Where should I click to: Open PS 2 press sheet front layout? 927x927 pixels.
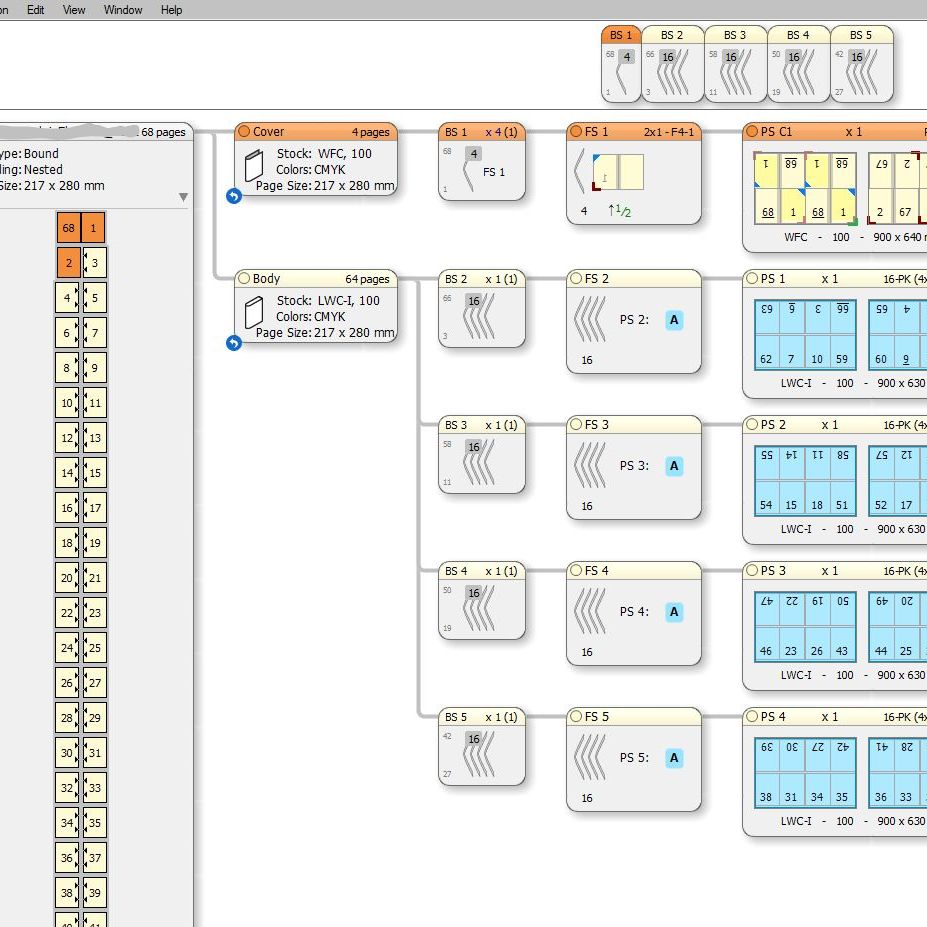pyautogui.click(x=805, y=481)
